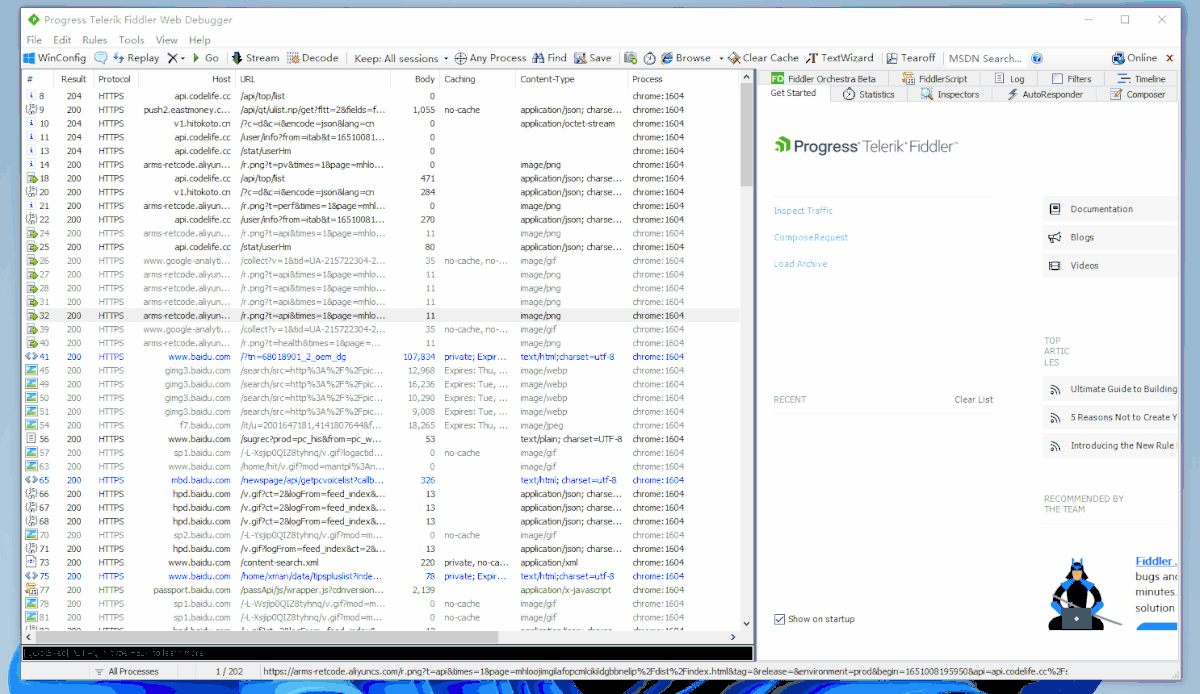
Task: Click the Go resume button
Action: pyautogui.click(x=205, y=58)
